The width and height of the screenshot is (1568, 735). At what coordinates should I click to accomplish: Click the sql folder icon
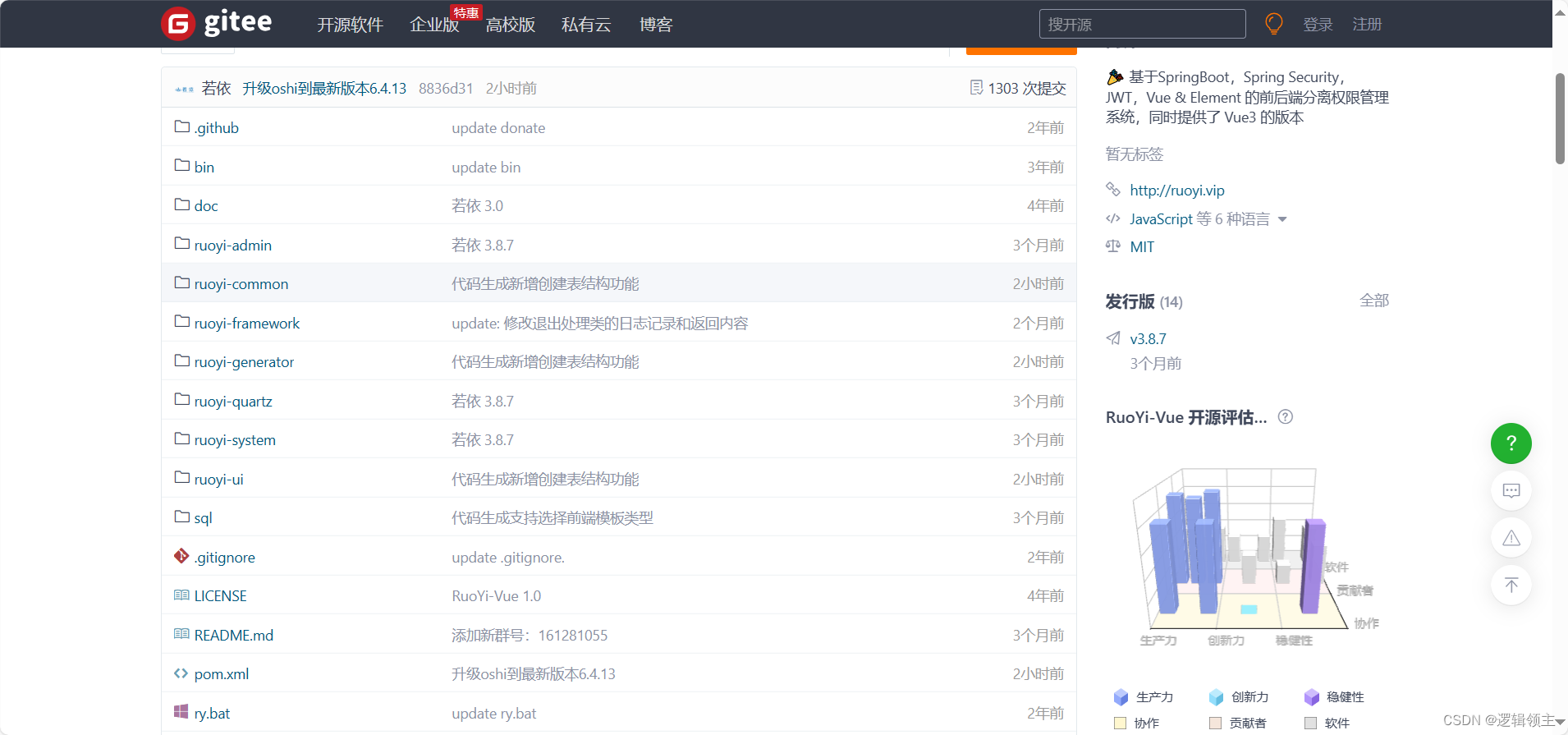[x=181, y=517]
